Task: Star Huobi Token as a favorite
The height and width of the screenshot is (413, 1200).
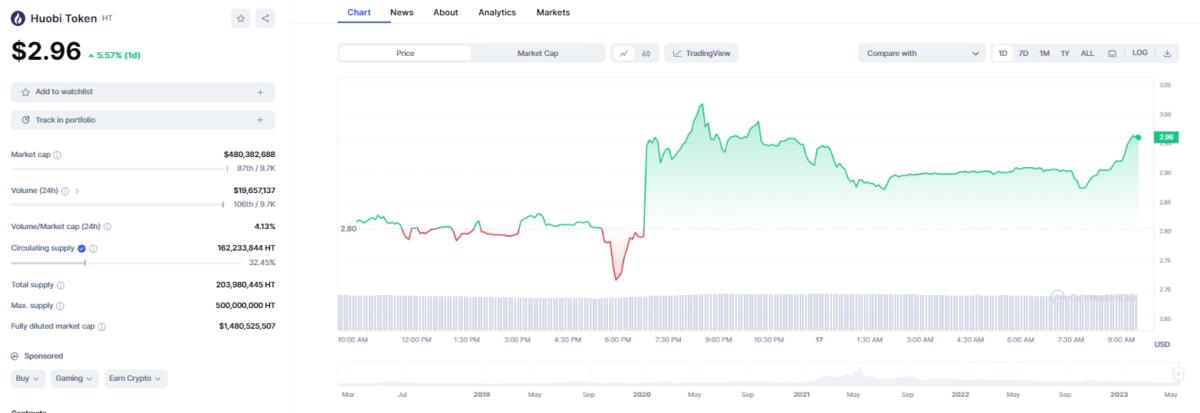Action: point(241,18)
